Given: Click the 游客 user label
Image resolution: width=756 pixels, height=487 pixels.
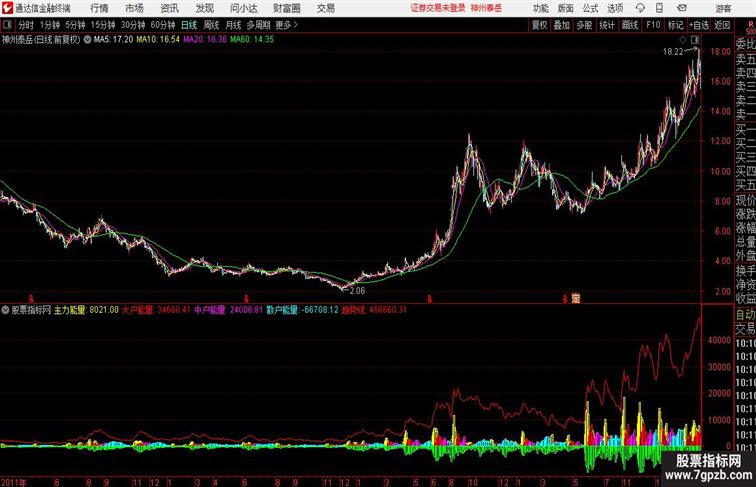Looking at the screenshot, I should coord(723,8).
